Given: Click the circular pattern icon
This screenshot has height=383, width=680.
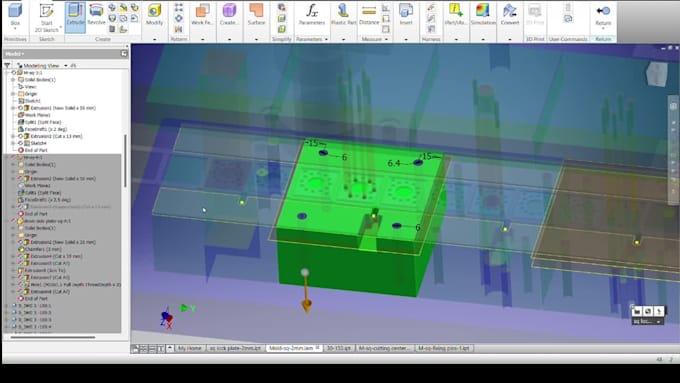Looking at the screenshot, I should point(179,18).
